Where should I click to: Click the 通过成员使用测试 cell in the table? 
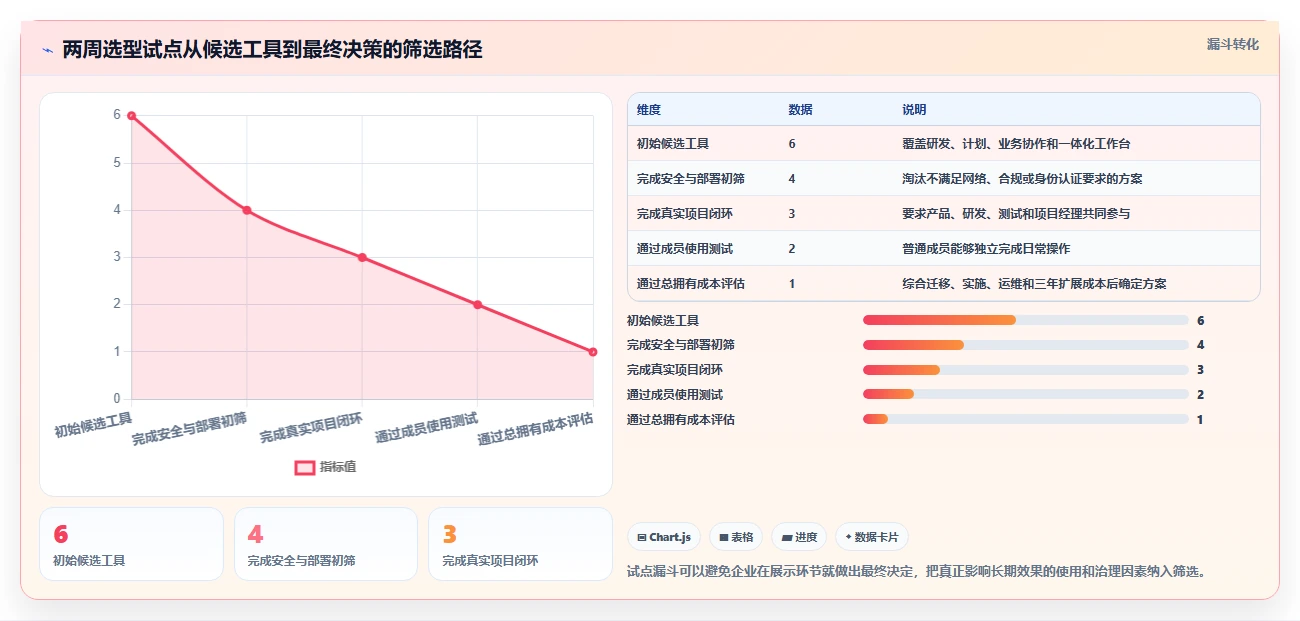(685, 249)
